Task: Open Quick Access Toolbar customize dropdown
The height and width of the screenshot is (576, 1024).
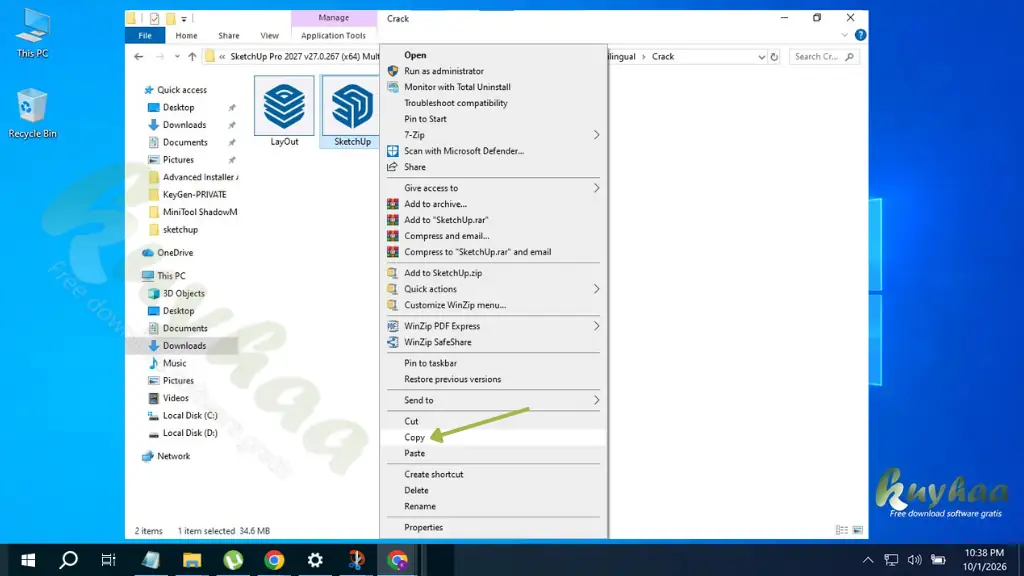Action: point(184,19)
